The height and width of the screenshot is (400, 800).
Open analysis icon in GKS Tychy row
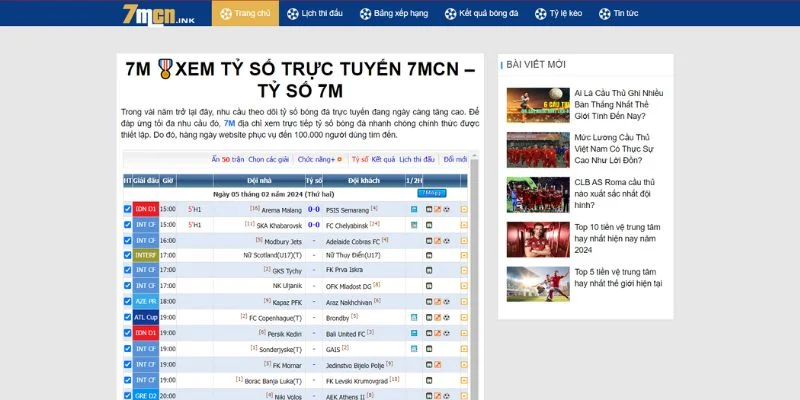[x=429, y=270]
